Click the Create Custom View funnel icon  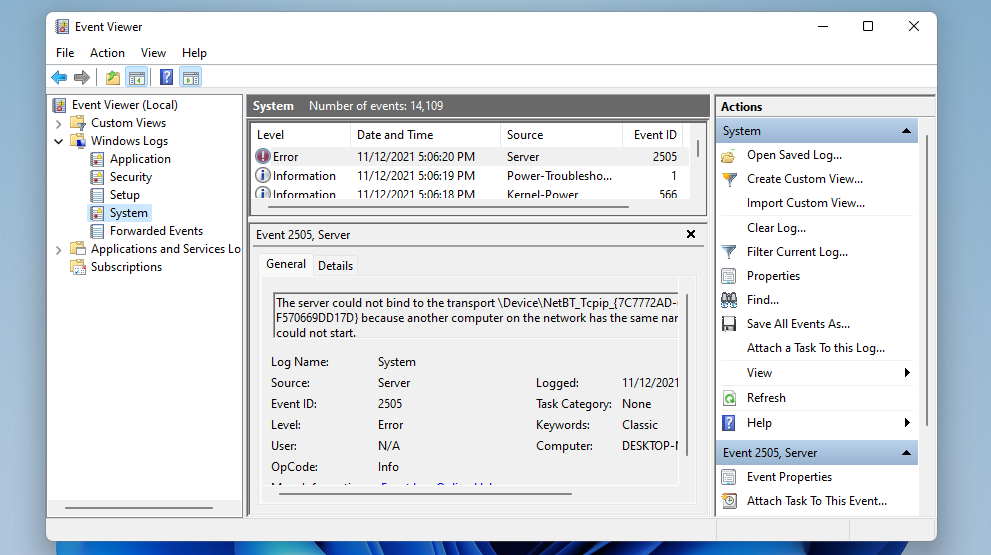pyautogui.click(x=729, y=180)
